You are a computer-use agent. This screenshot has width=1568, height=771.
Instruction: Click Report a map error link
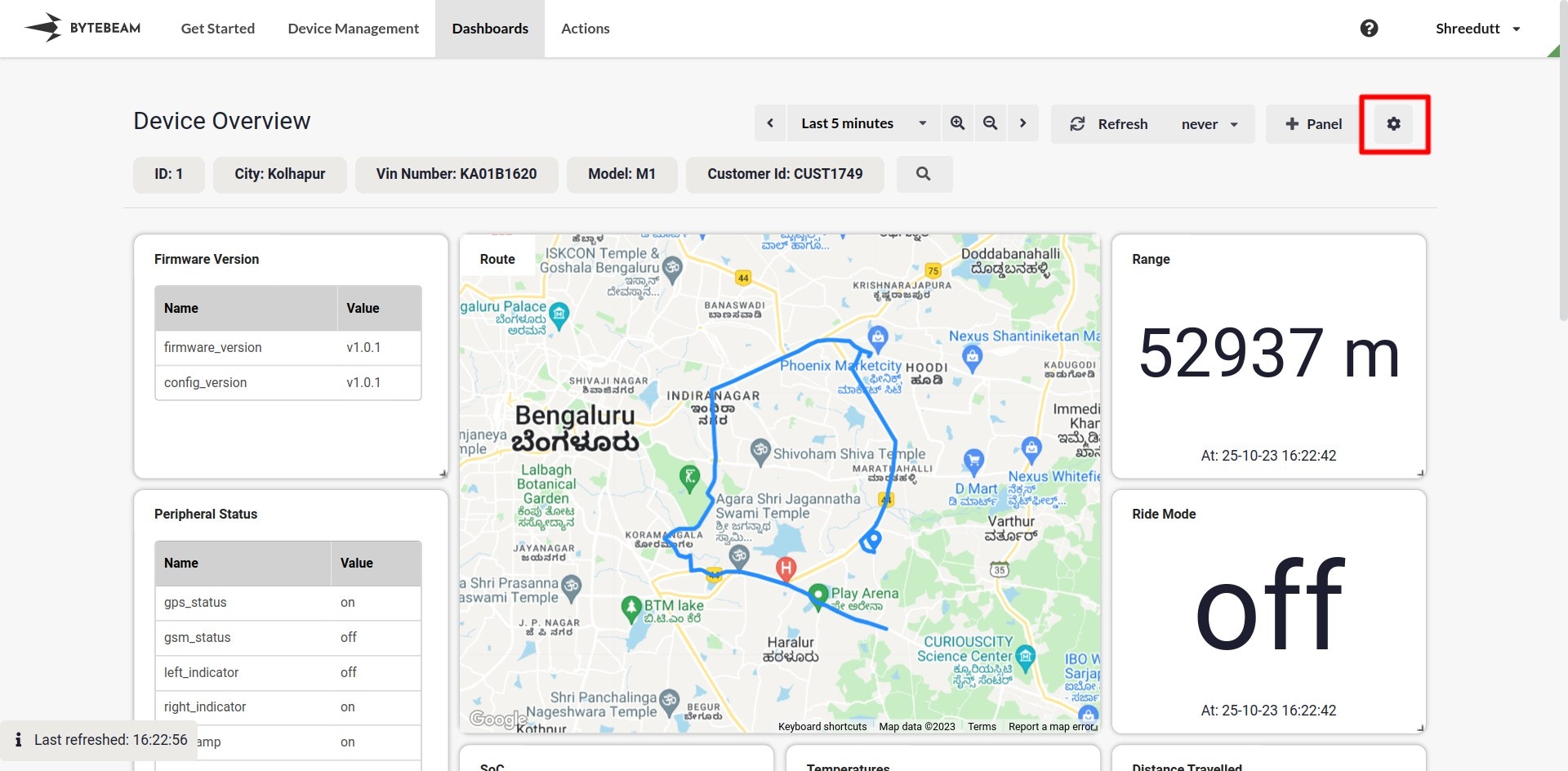tap(1052, 727)
